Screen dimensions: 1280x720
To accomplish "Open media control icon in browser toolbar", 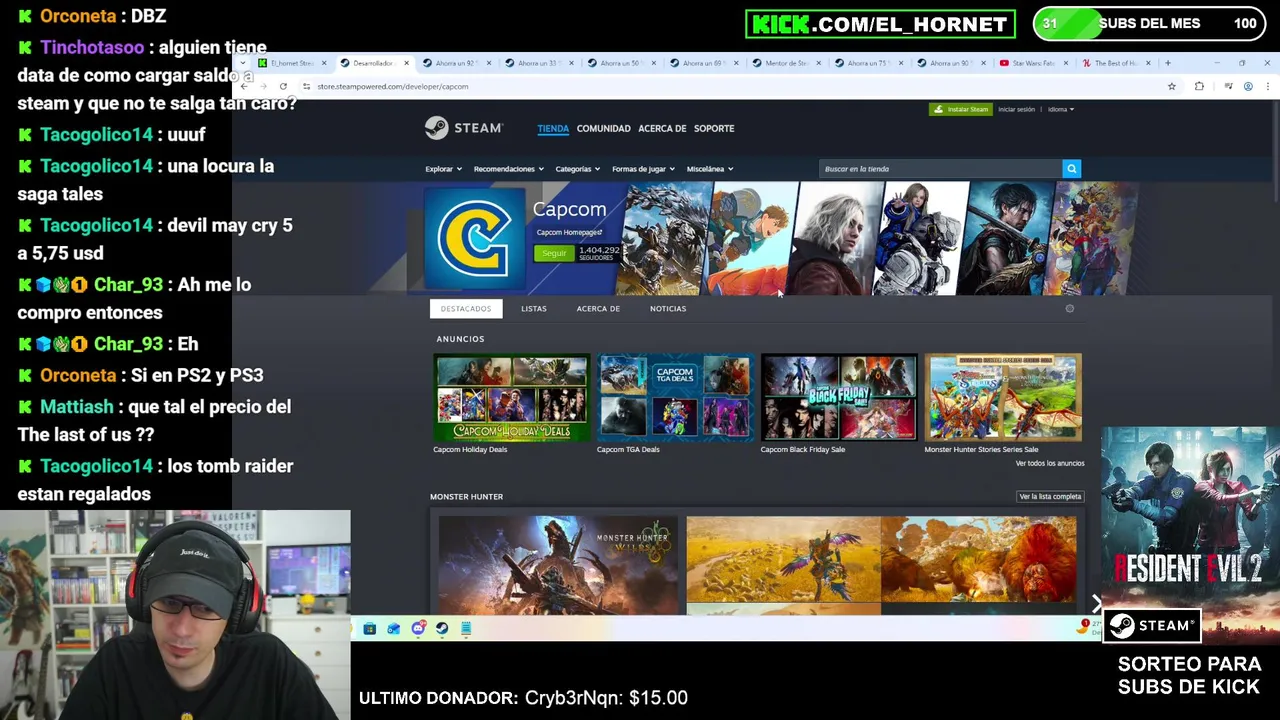I will pyautogui.click(x=1228, y=87).
